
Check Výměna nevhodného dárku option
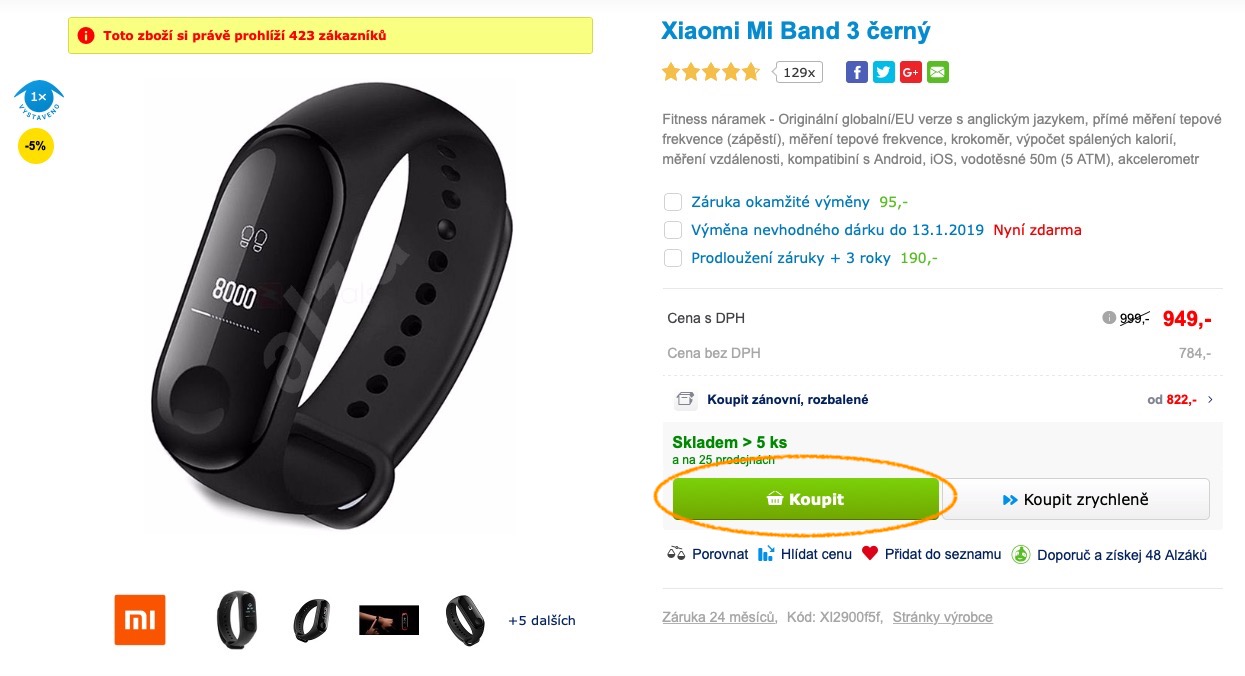click(673, 230)
